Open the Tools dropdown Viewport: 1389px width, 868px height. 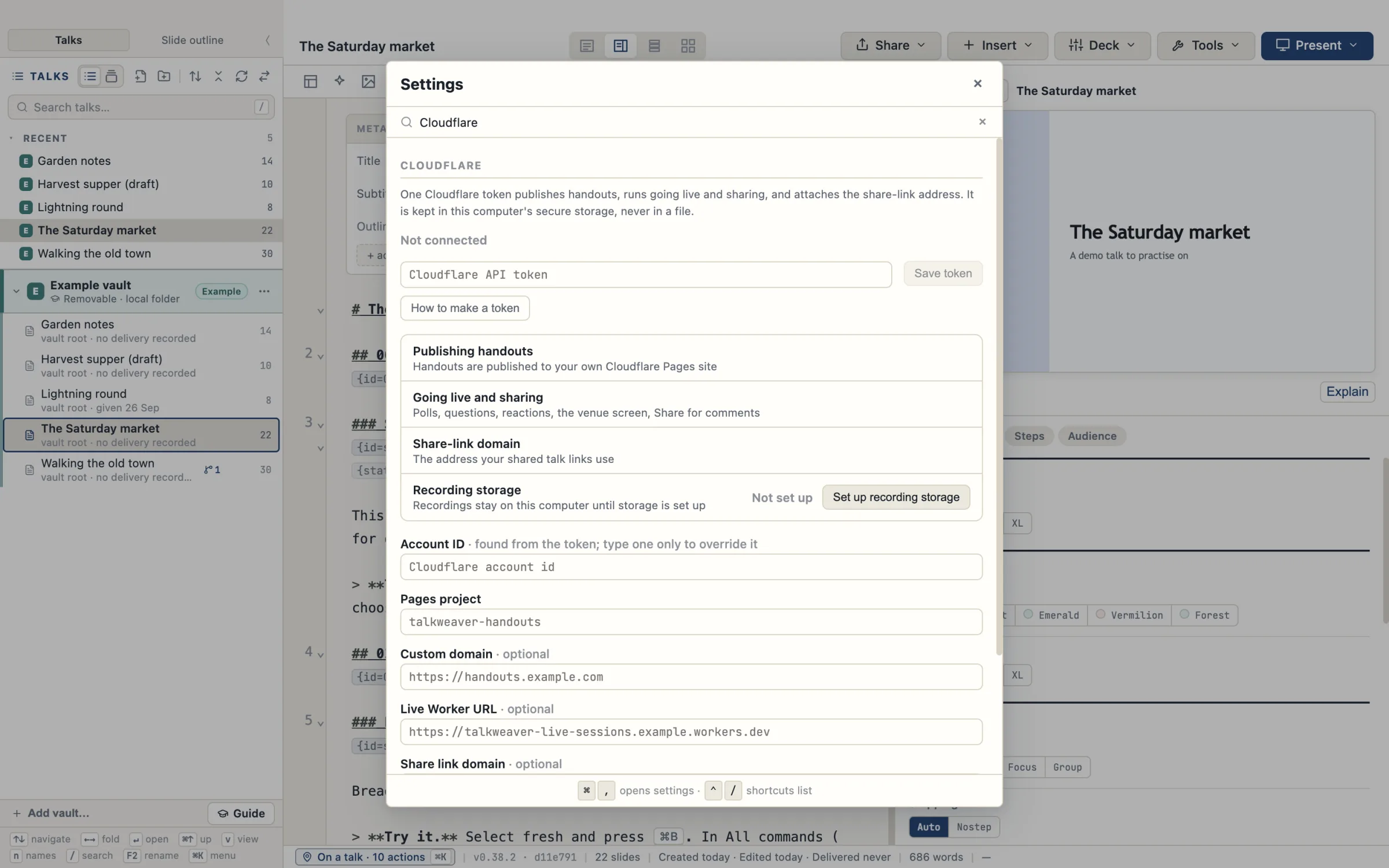pyautogui.click(x=1206, y=46)
